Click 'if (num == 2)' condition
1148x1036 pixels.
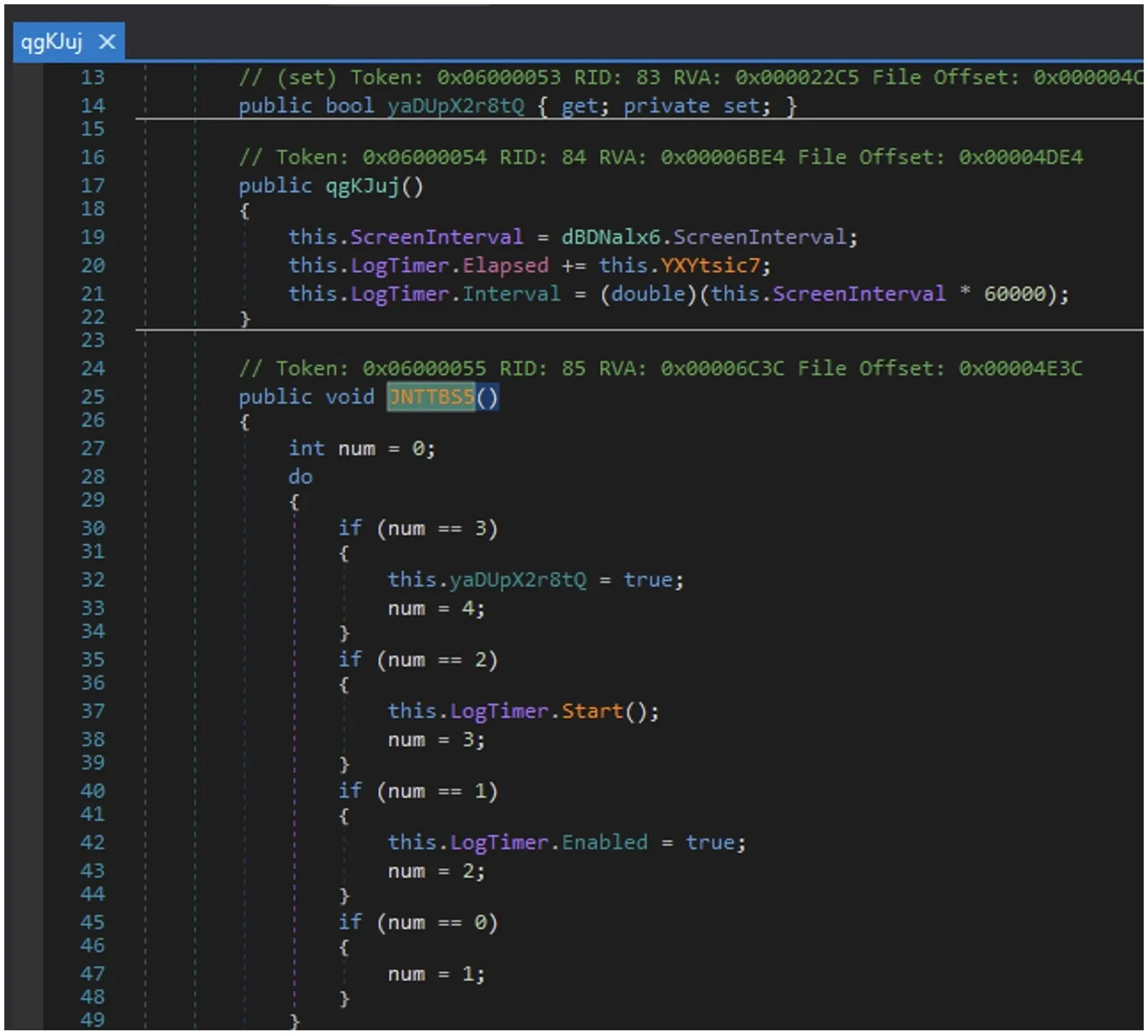pos(417,660)
